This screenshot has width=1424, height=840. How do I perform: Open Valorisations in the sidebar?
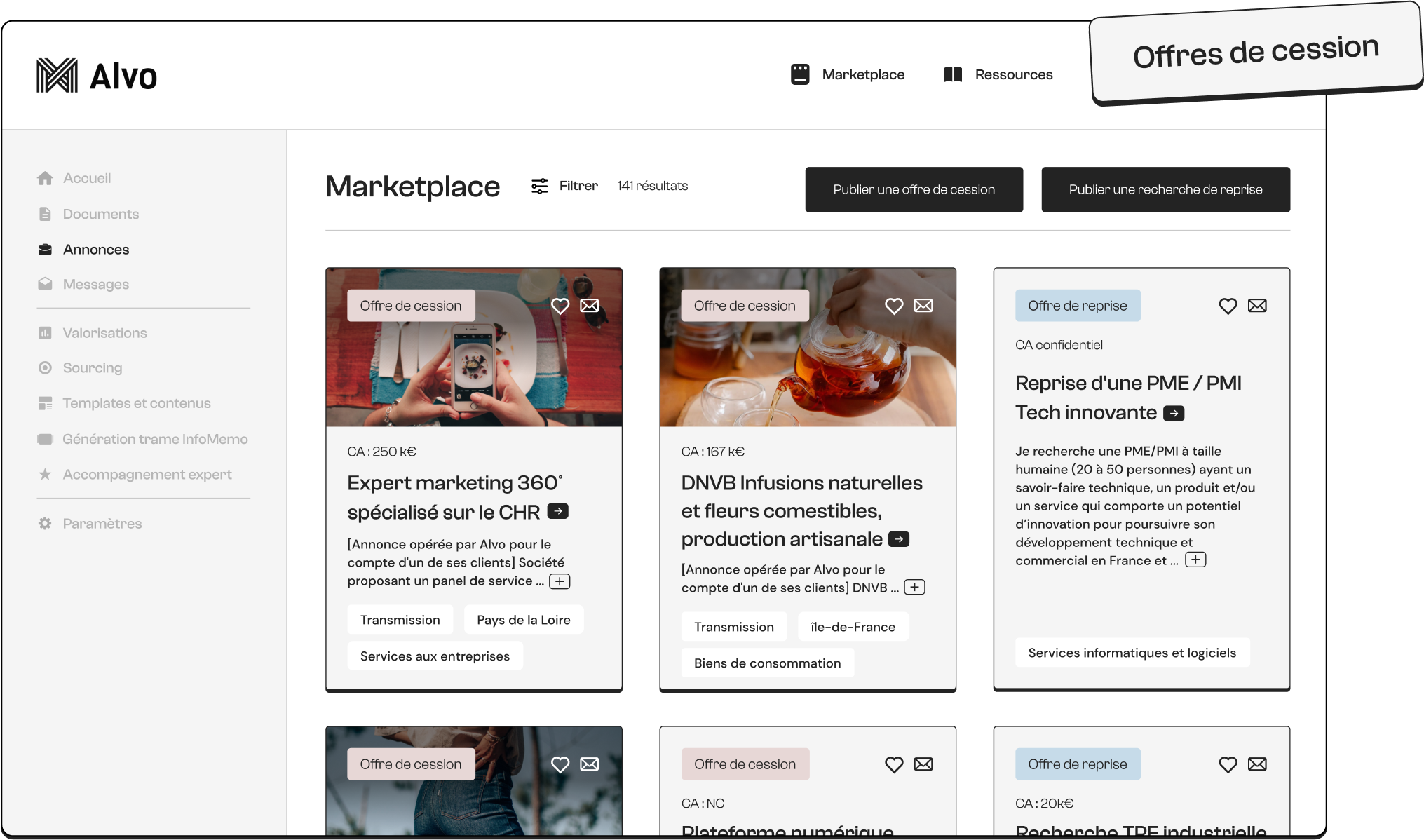tap(104, 332)
